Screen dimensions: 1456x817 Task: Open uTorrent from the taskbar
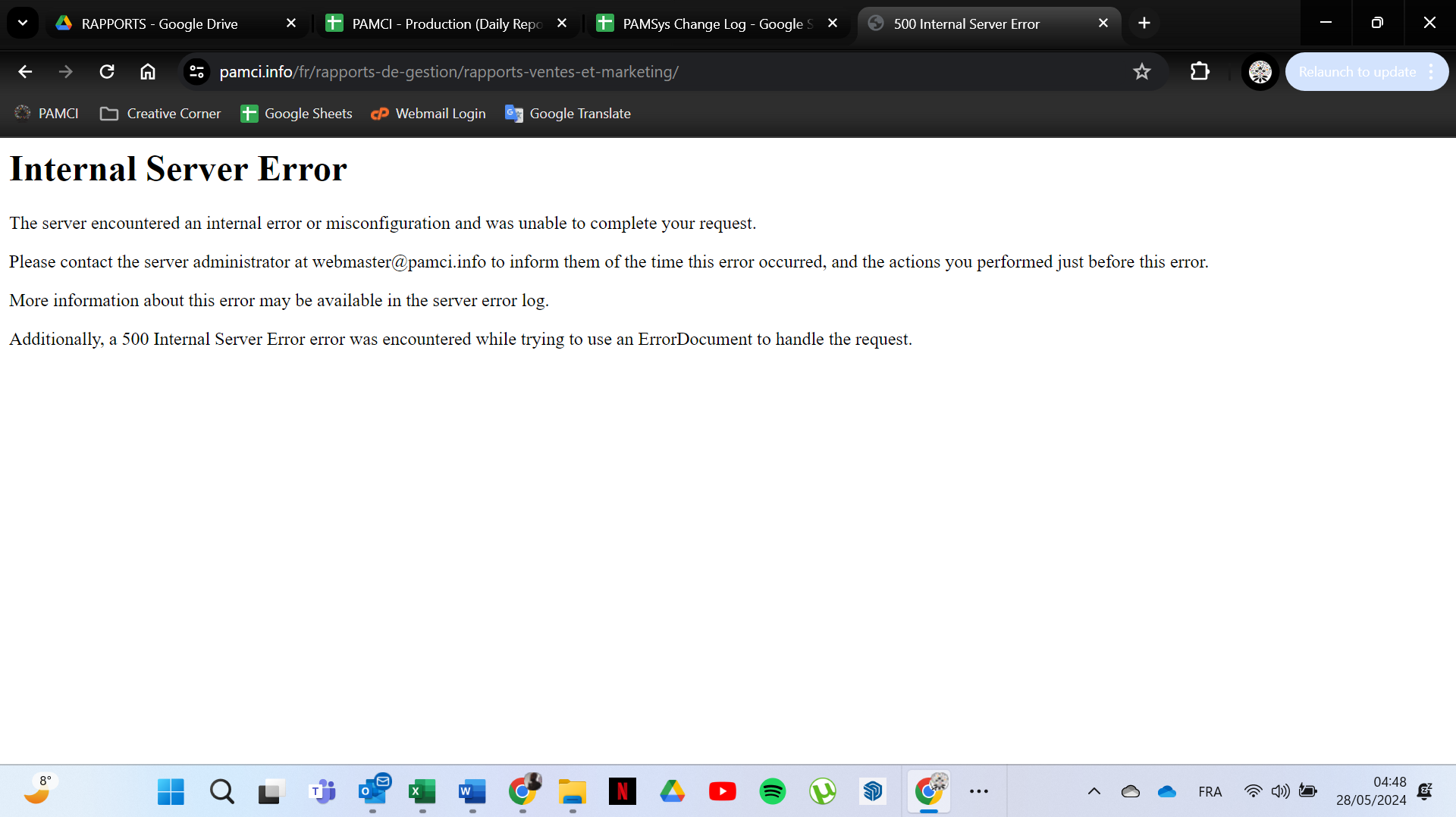pos(823,792)
